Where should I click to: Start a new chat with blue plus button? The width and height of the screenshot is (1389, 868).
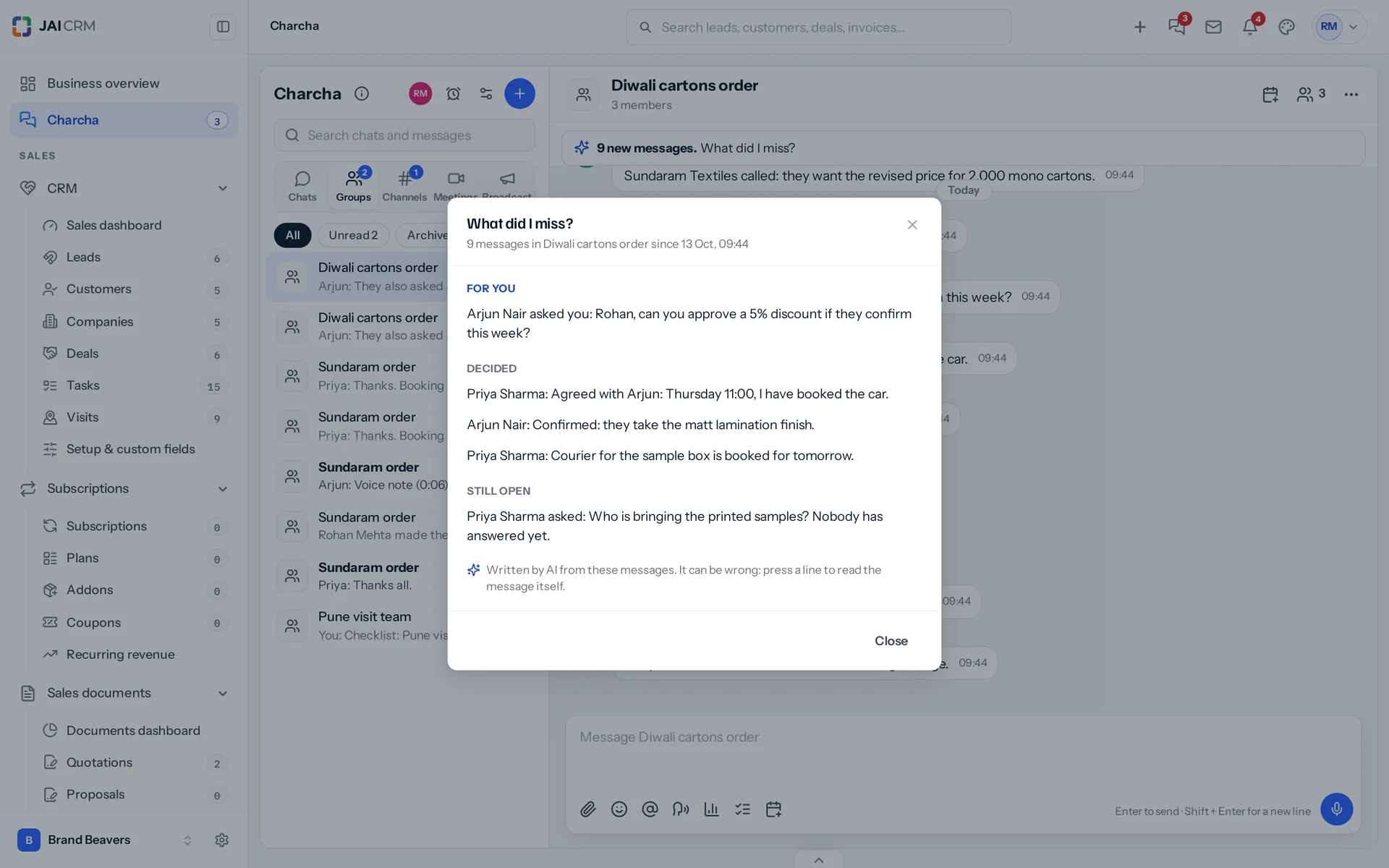519,94
